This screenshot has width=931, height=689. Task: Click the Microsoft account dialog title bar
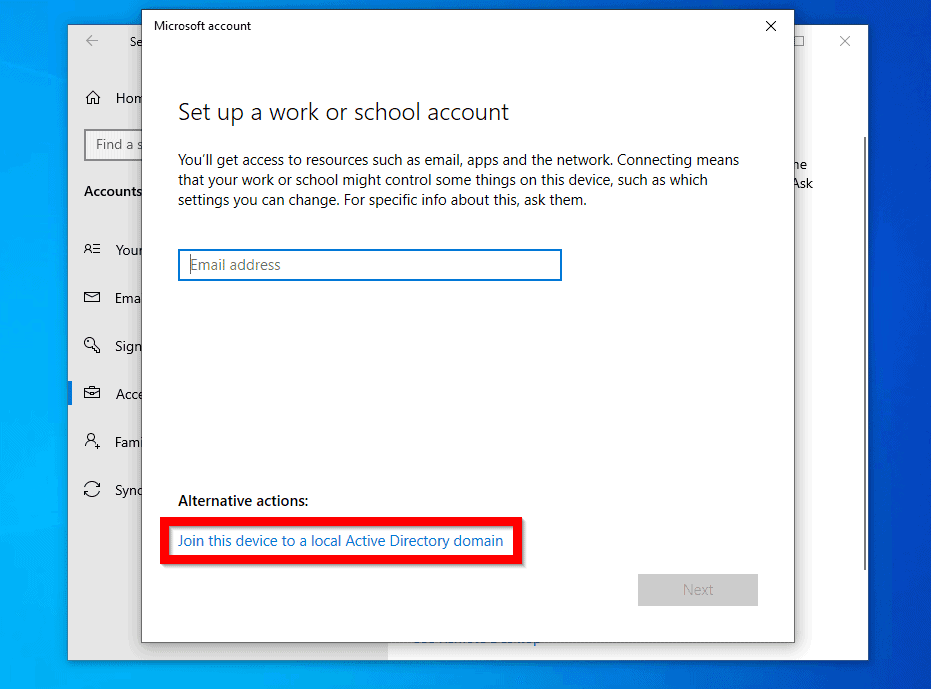coord(450,26)
